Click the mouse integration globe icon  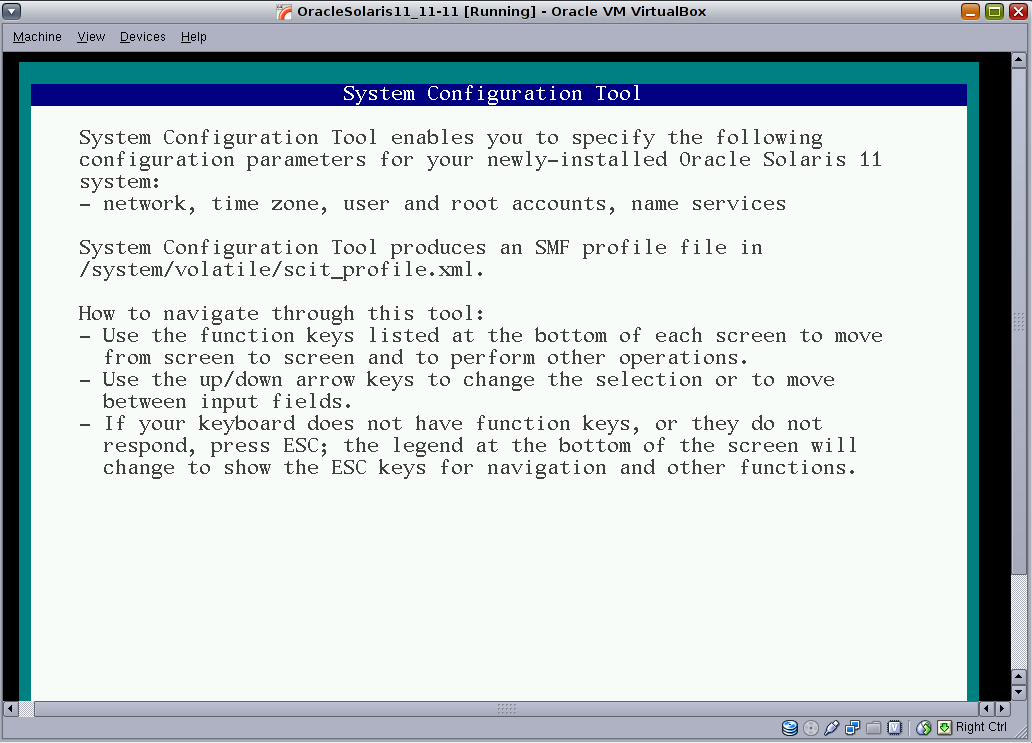923,727
